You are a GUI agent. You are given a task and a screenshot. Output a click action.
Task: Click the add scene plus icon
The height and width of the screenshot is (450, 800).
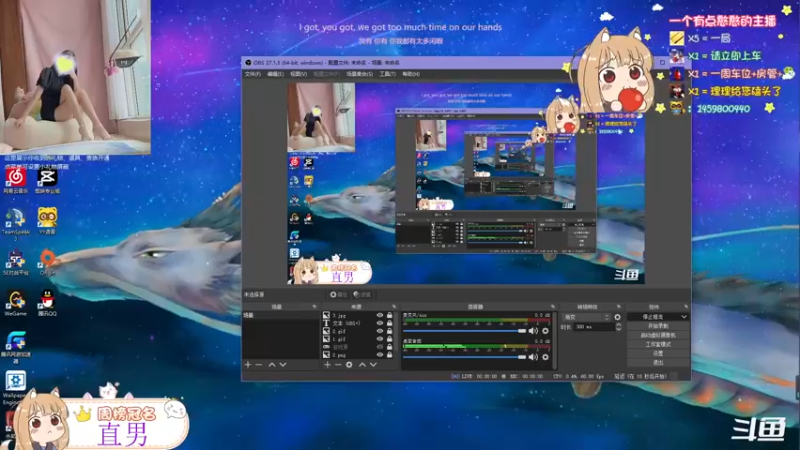point(248,365)
